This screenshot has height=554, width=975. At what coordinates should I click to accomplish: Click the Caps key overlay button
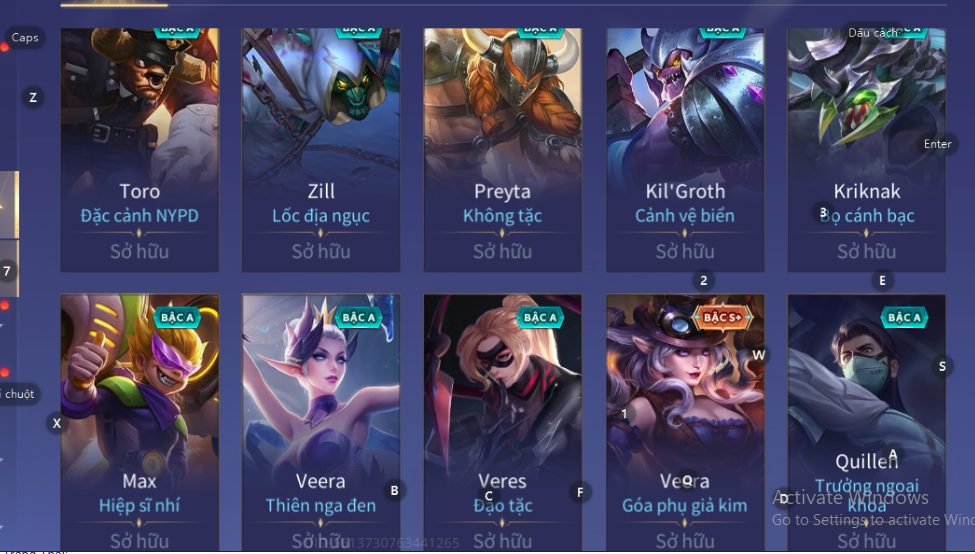coord(25,37)
